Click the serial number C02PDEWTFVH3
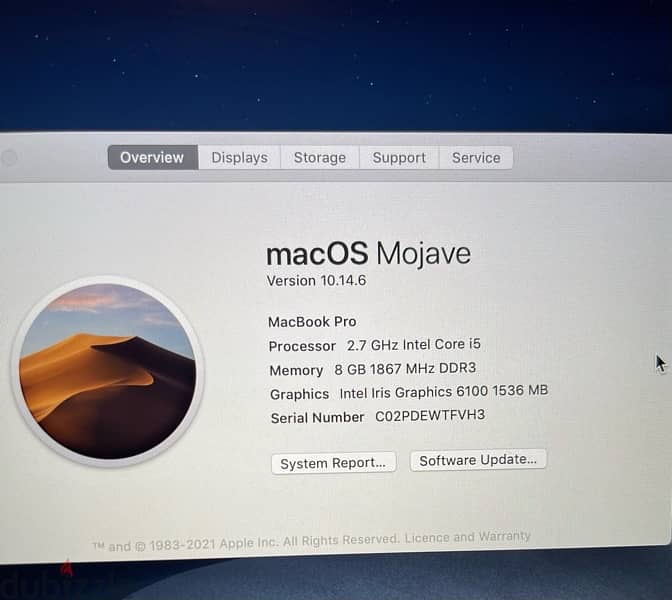 [429, 416]
